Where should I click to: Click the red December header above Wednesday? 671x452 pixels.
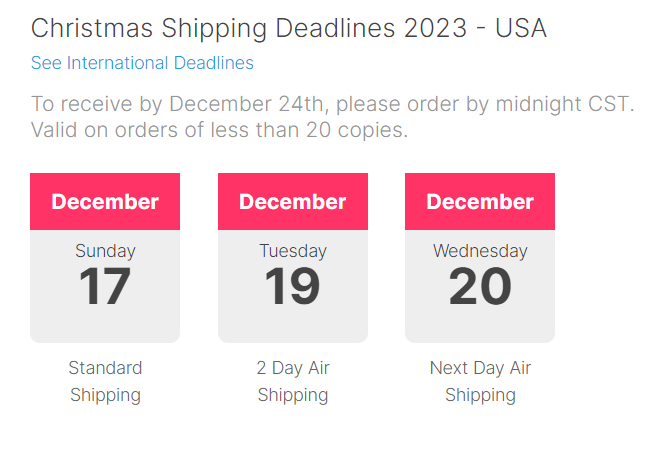tap(480, 202)
